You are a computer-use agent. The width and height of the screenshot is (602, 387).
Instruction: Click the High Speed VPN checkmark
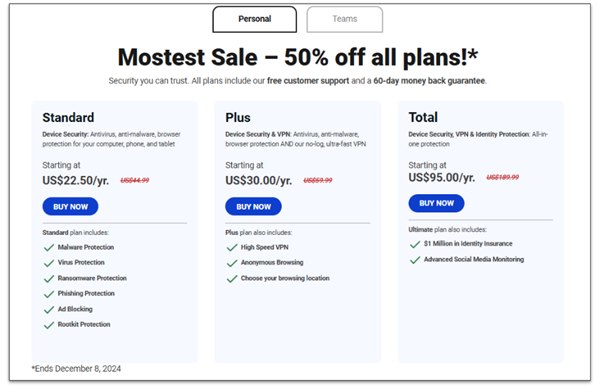tap(232, 248)
